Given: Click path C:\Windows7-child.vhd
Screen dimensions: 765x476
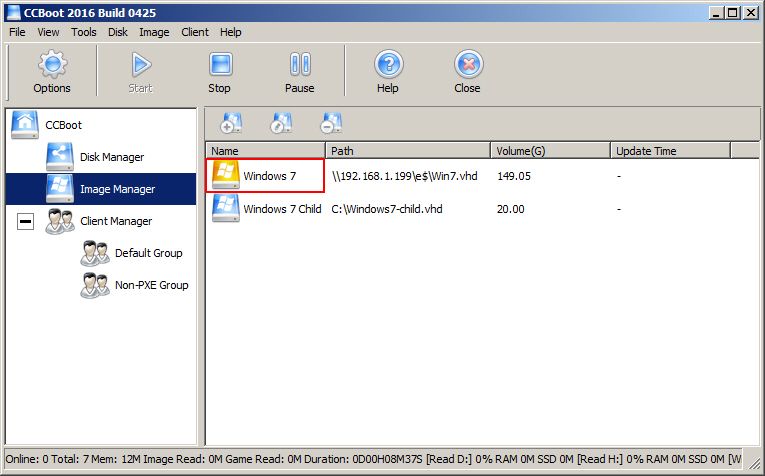Looking at the screenshot, I should (x=387, y=209).
